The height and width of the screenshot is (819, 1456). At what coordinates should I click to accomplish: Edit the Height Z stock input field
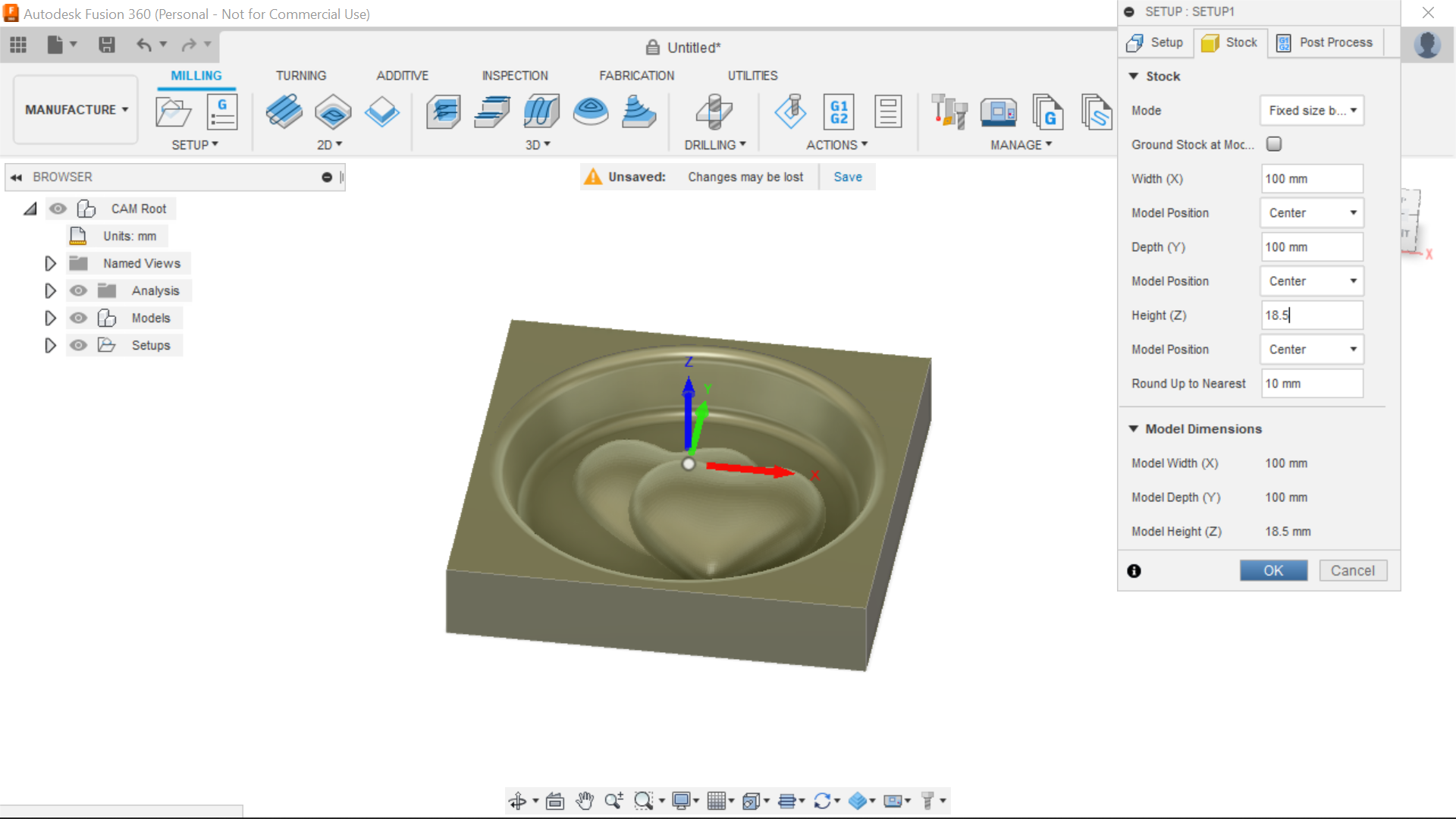click(1311, 315)
